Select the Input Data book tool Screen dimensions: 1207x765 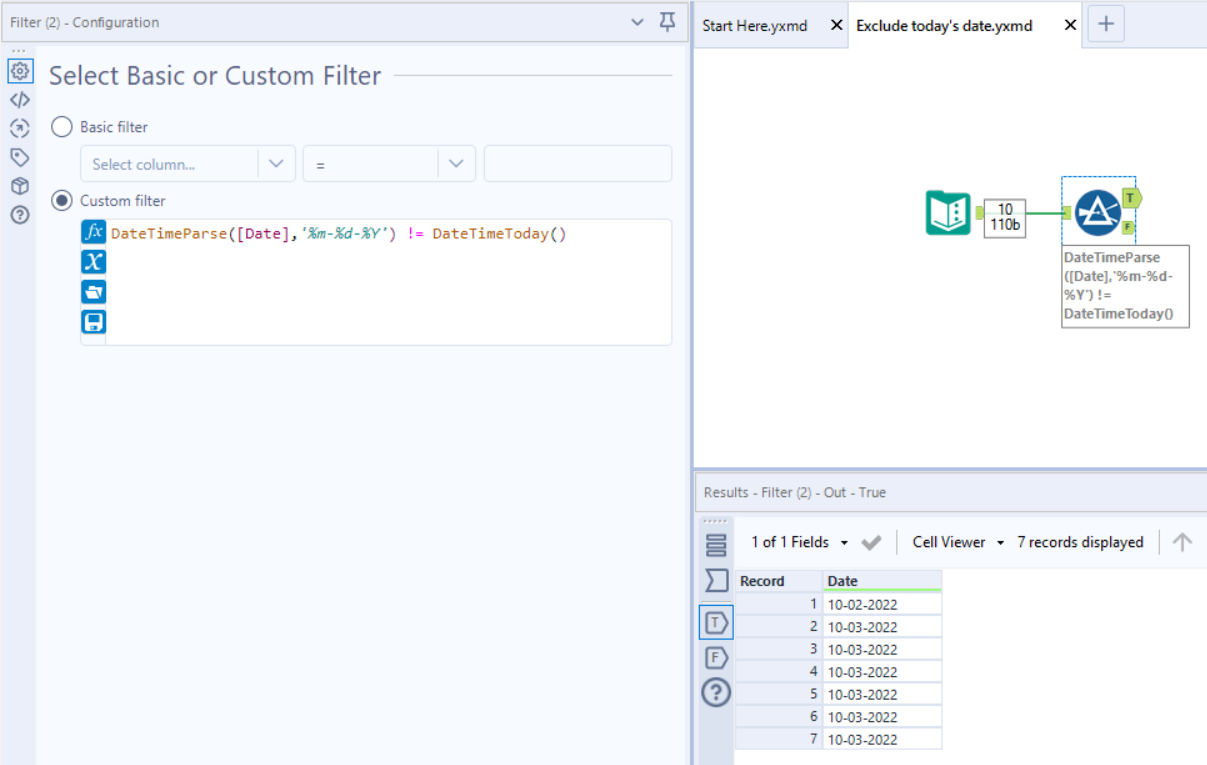947,213
